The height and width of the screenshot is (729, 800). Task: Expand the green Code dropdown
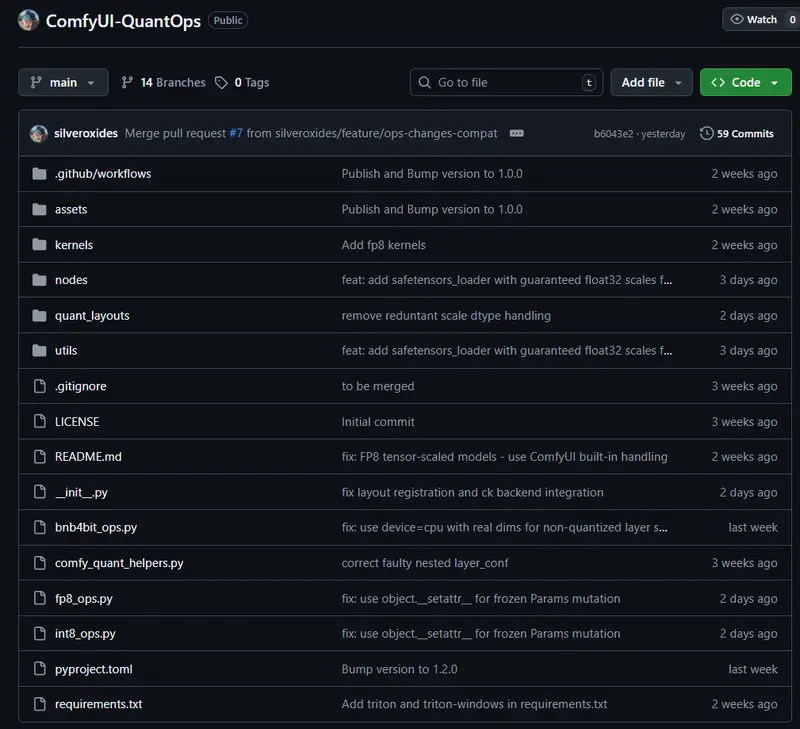[x=745, y=82]
